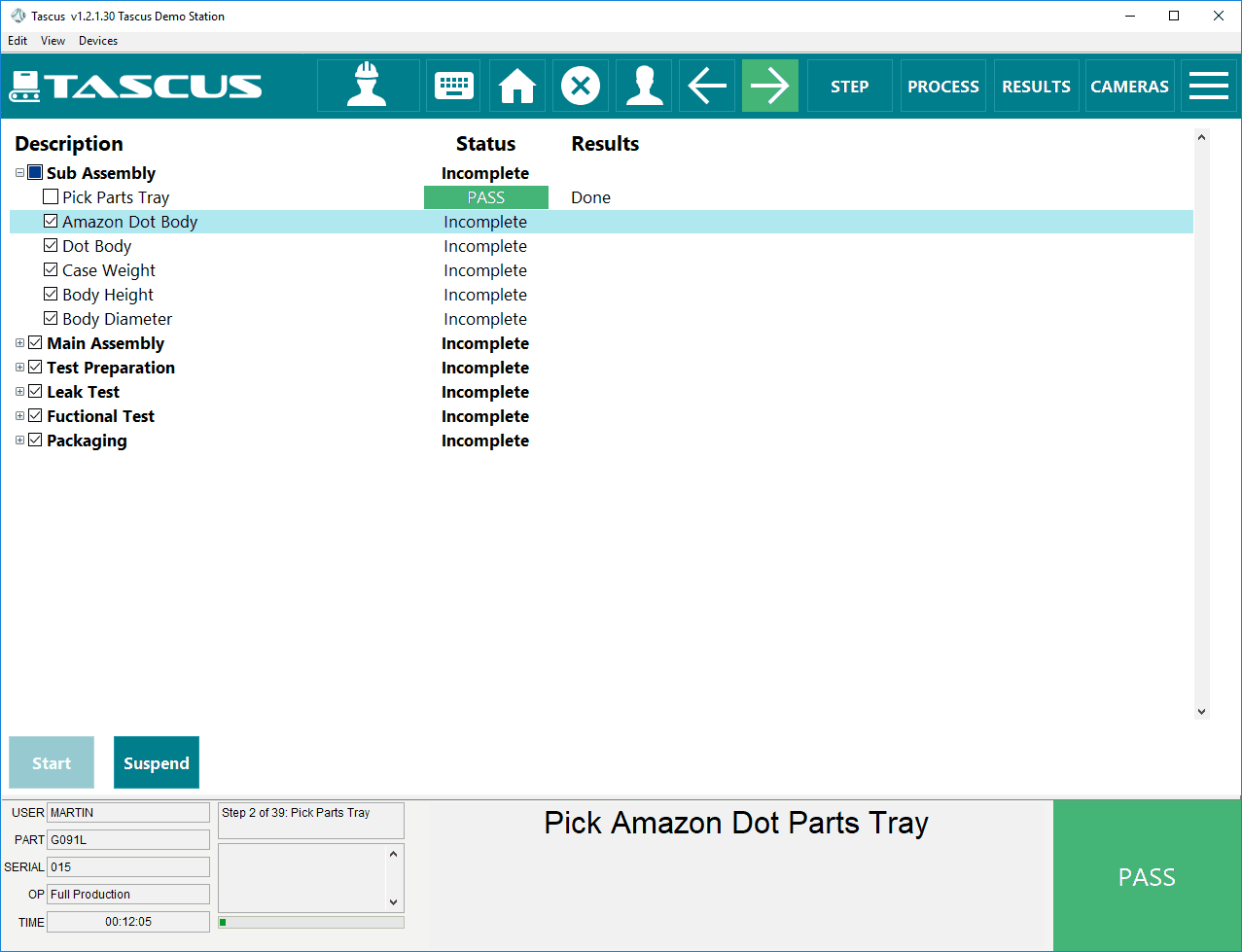
Task: Click the Step 2 of 39 text box
Action: (x=311, y=821)
